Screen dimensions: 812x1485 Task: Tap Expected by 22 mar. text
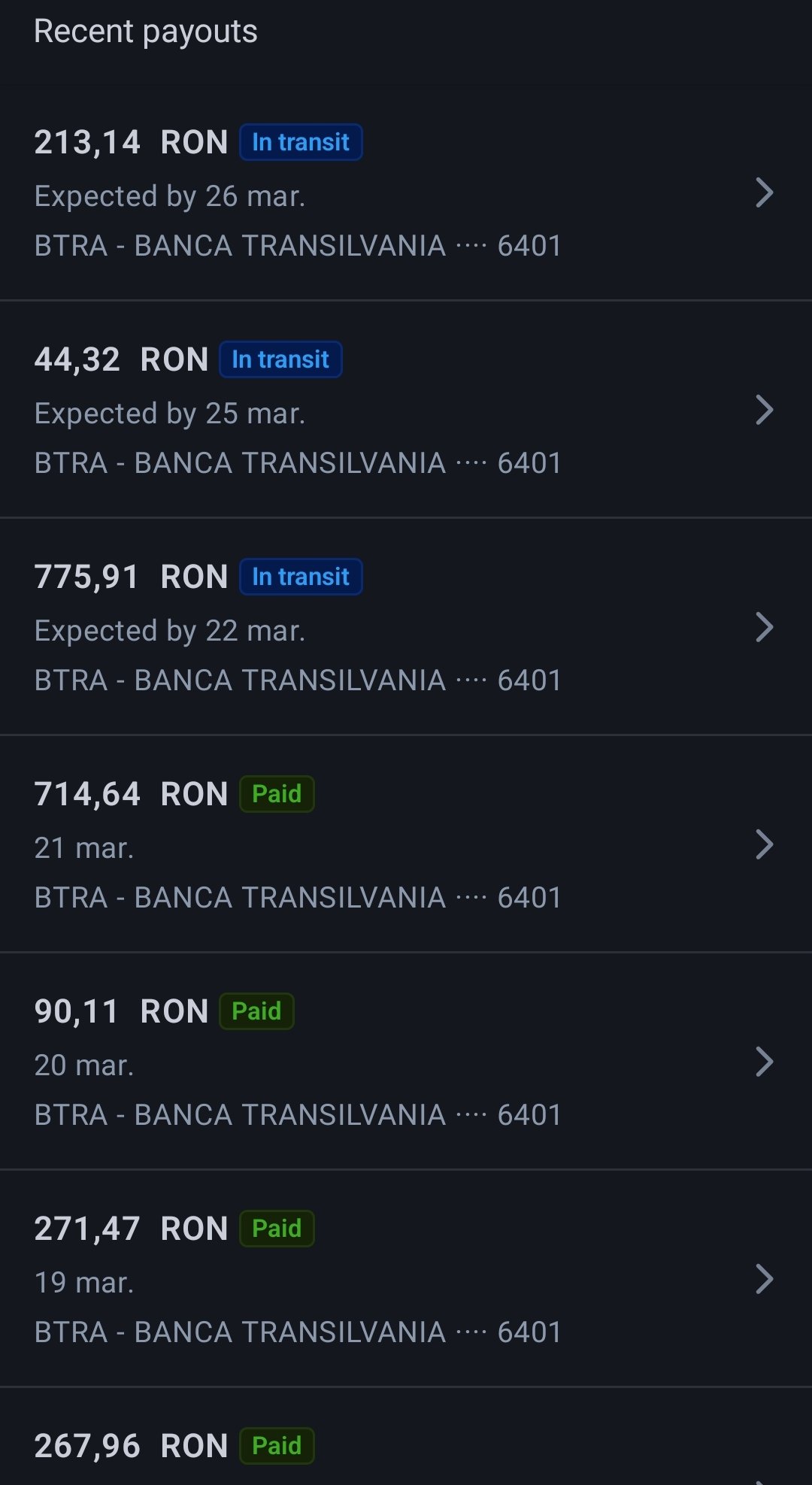coord(170,631)
